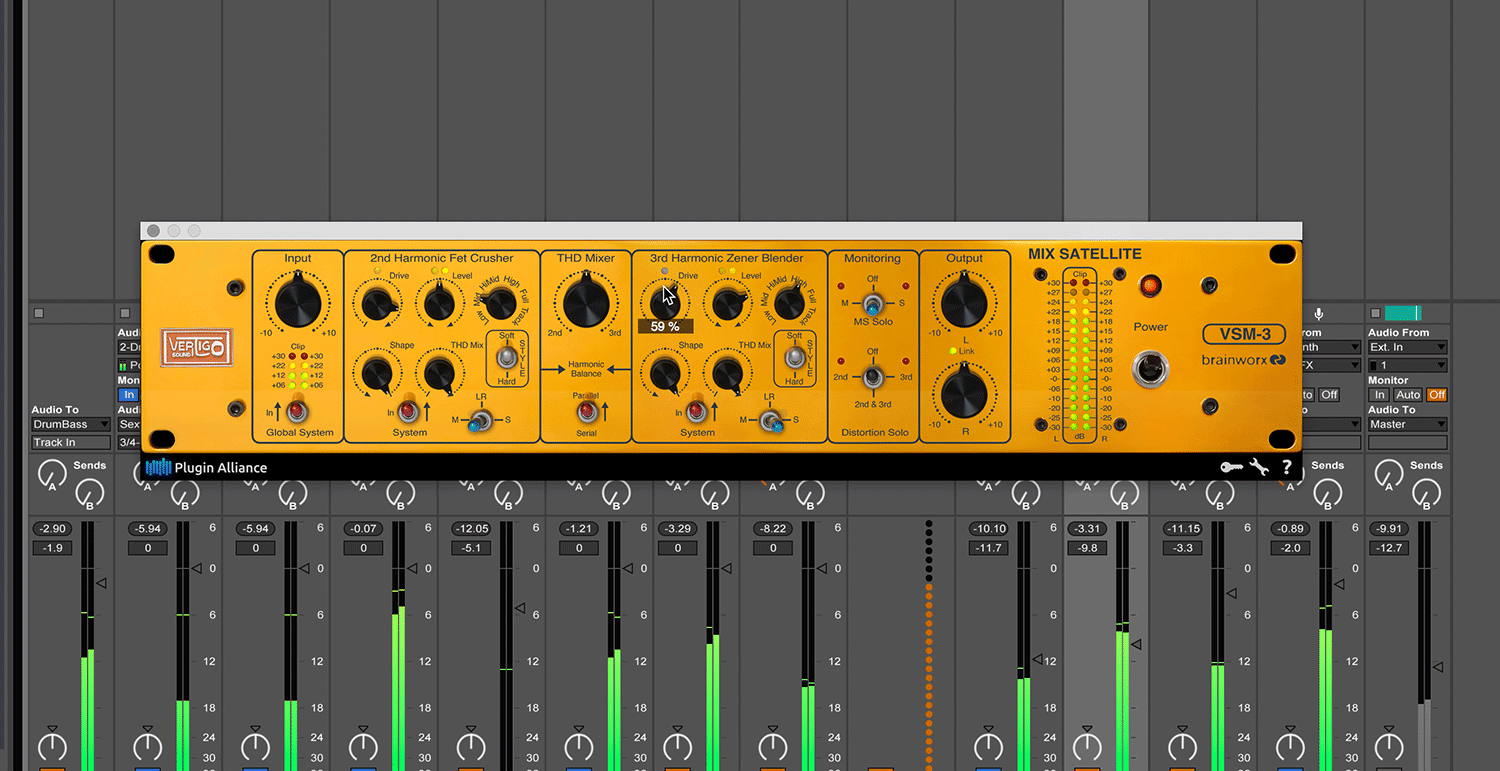
Task: Click the Zener Blender frequency band selector knob
Action: [x=788, y=303]
